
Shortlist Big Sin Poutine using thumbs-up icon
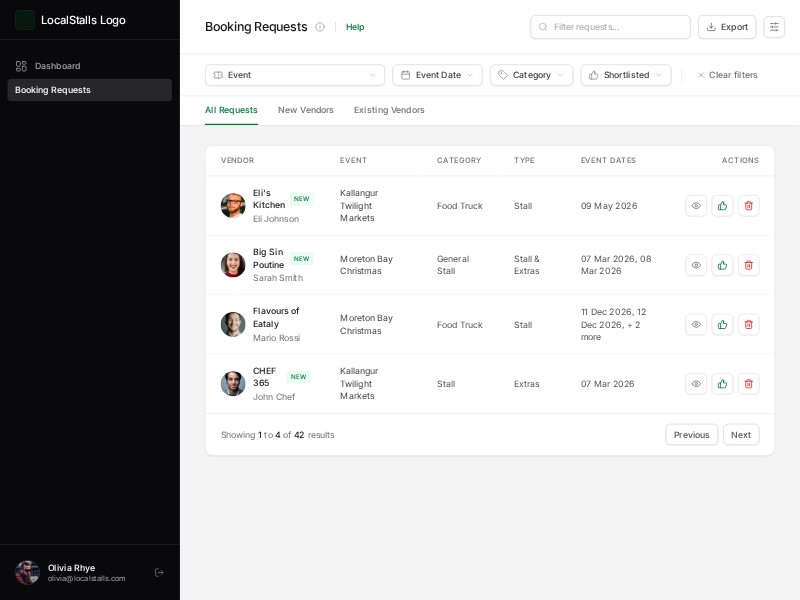(x=722, y=265)
